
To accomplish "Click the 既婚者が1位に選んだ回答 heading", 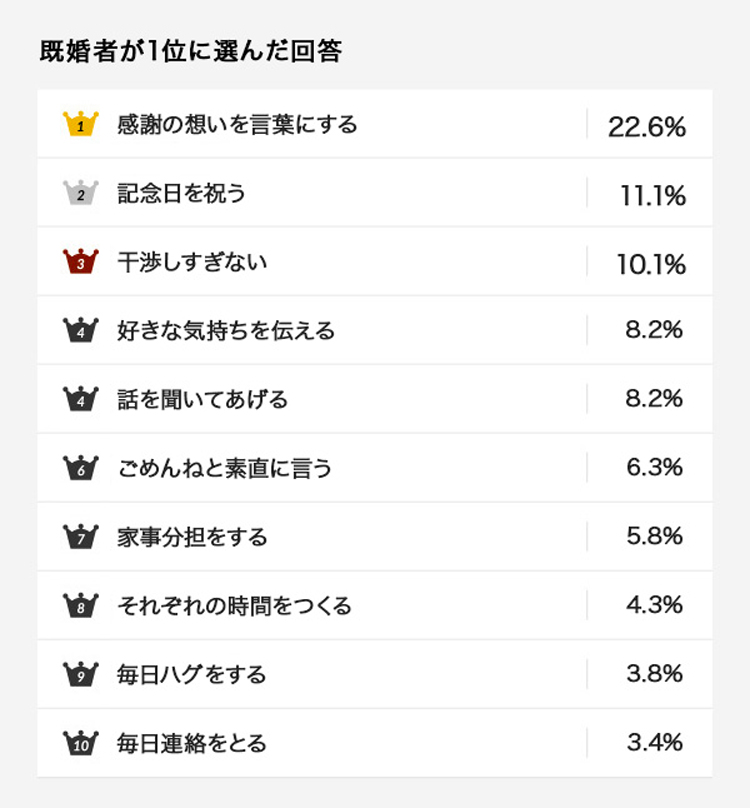I will [x=190, y=52].
